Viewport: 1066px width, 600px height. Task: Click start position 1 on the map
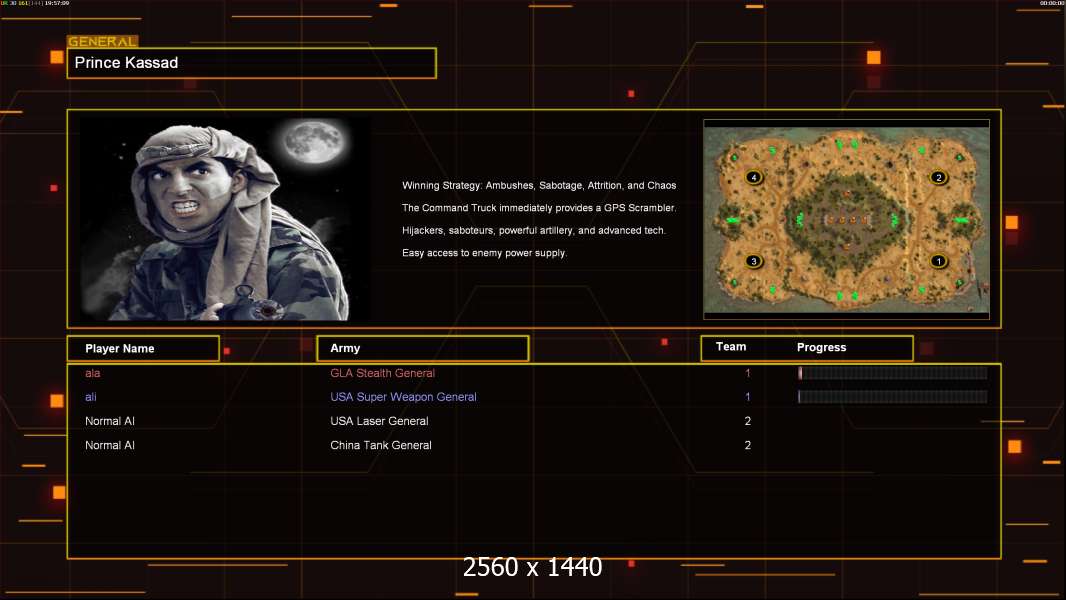coord(938,261)
